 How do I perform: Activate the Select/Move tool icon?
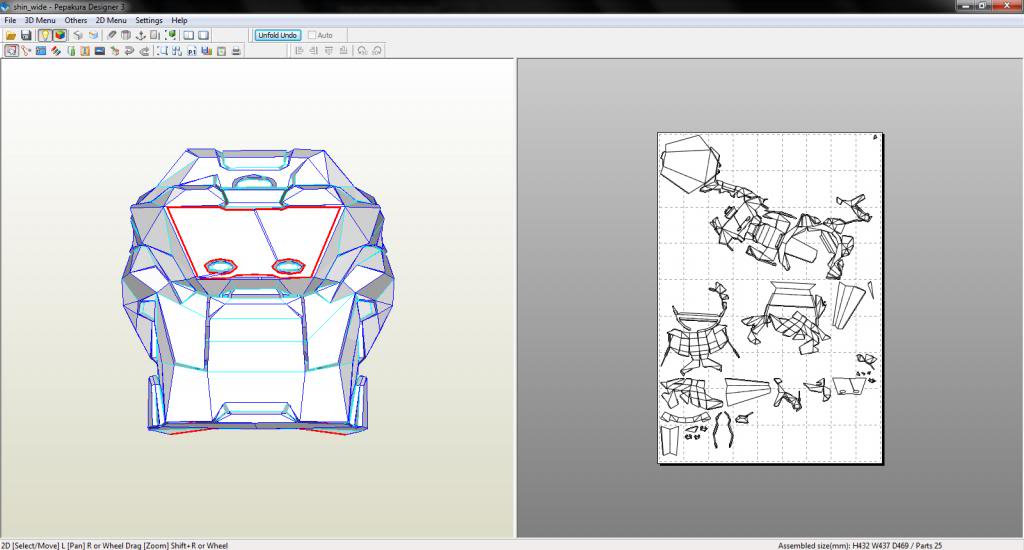pyautogui.click(x=11, y=50)
